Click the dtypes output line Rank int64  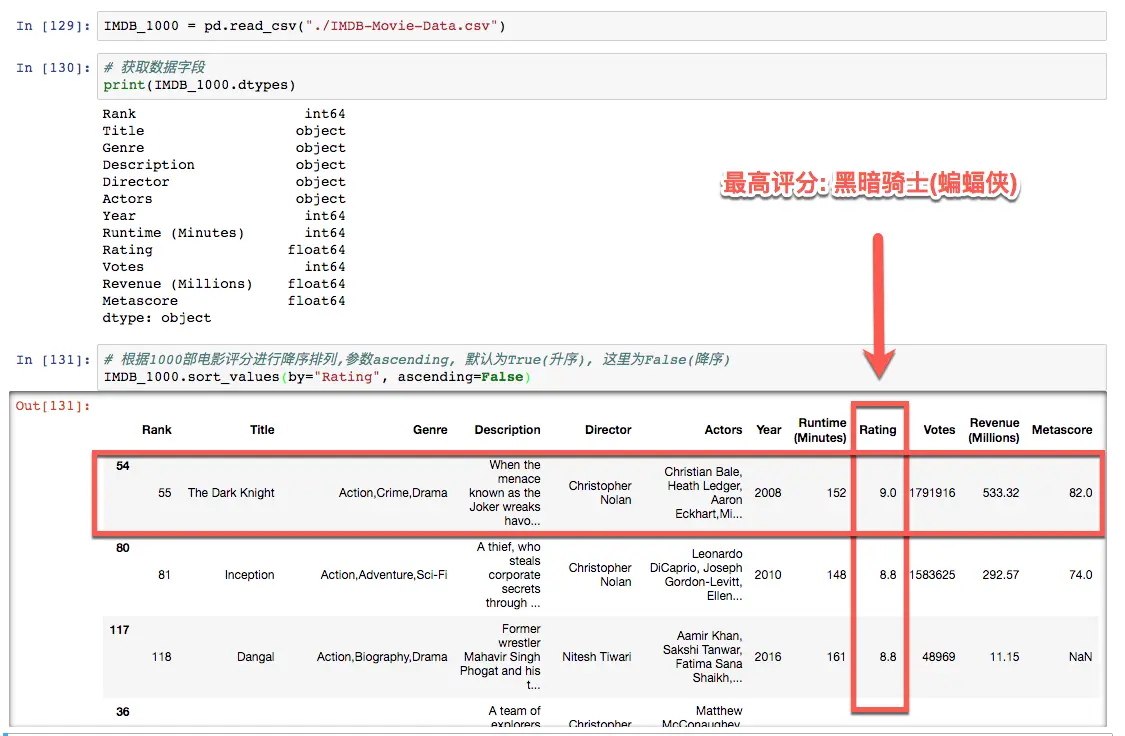tap(224, 113)
